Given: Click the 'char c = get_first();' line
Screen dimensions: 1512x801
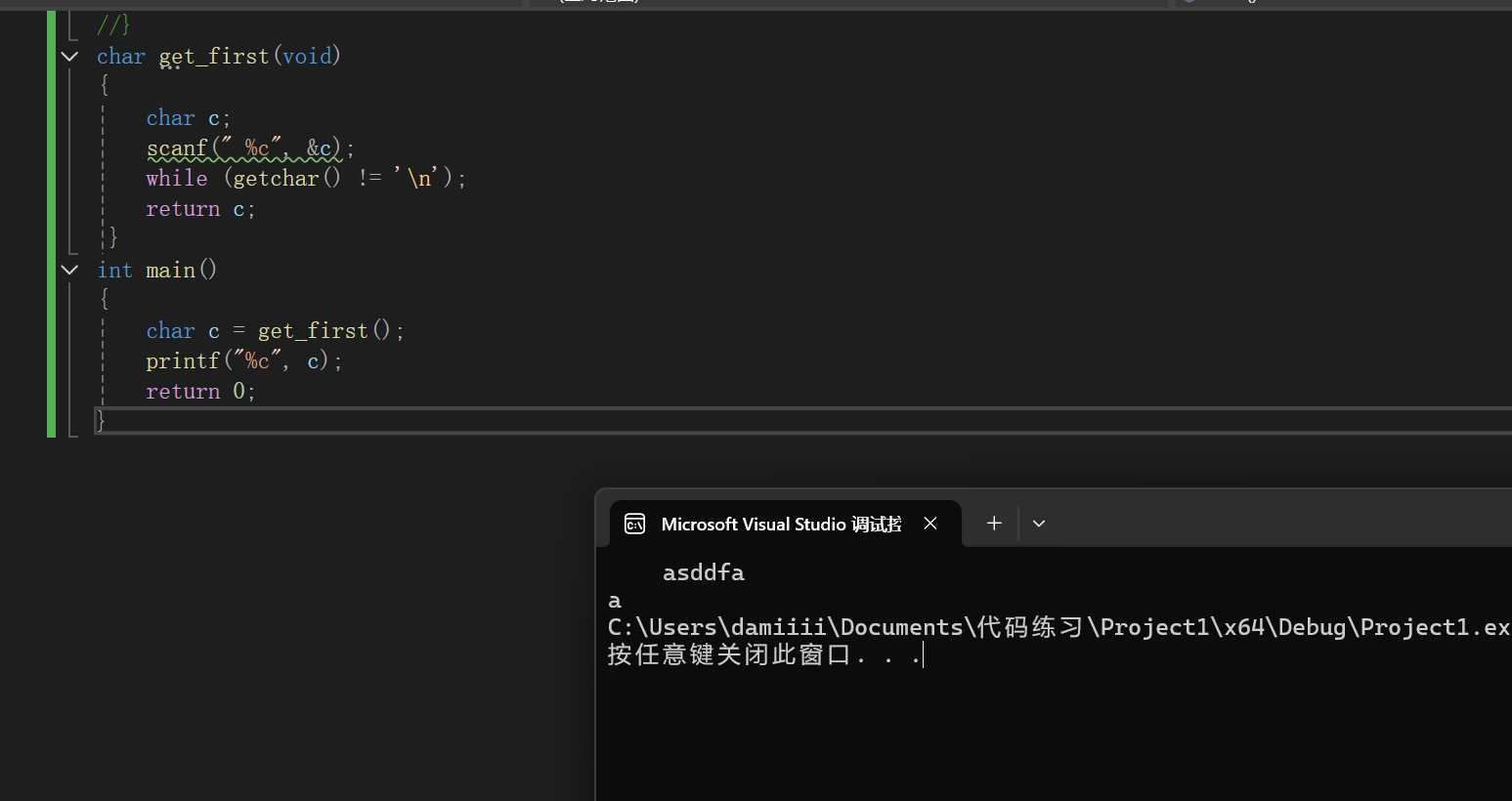Looking at the screenshot, I should [x=275, y=331].
